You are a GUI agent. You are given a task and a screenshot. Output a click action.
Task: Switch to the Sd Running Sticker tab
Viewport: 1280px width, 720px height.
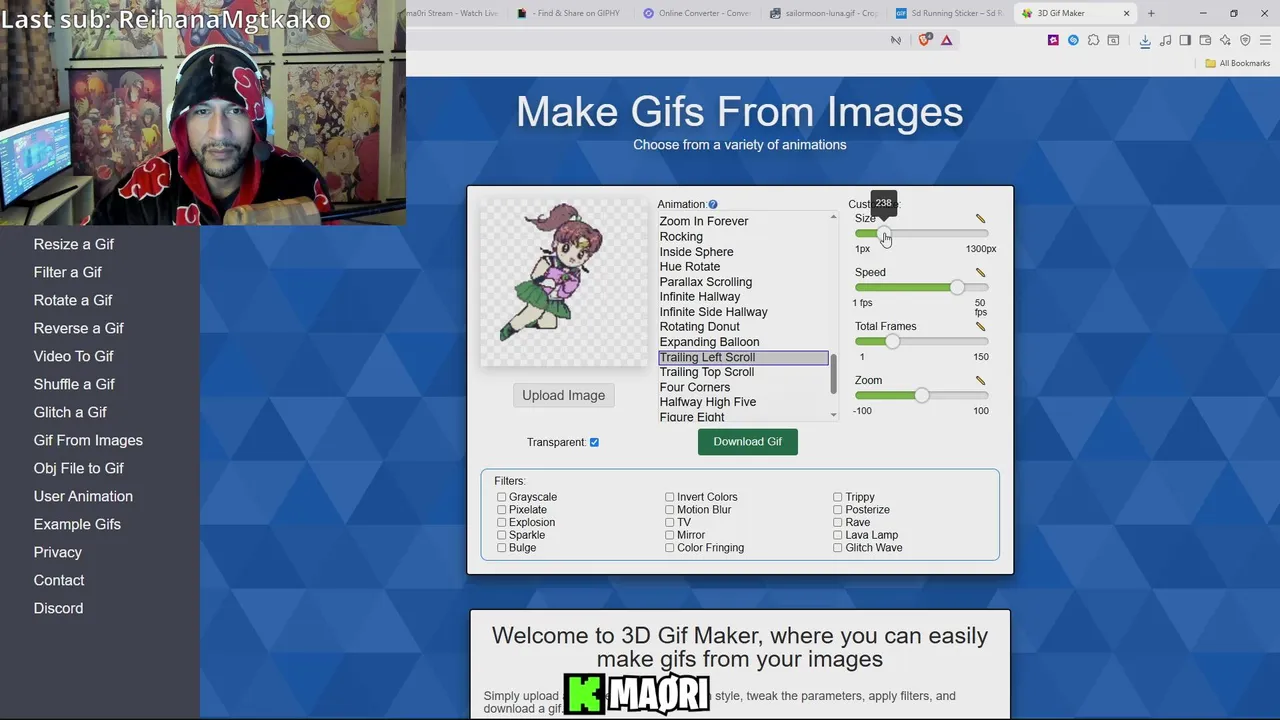(950, 13)
